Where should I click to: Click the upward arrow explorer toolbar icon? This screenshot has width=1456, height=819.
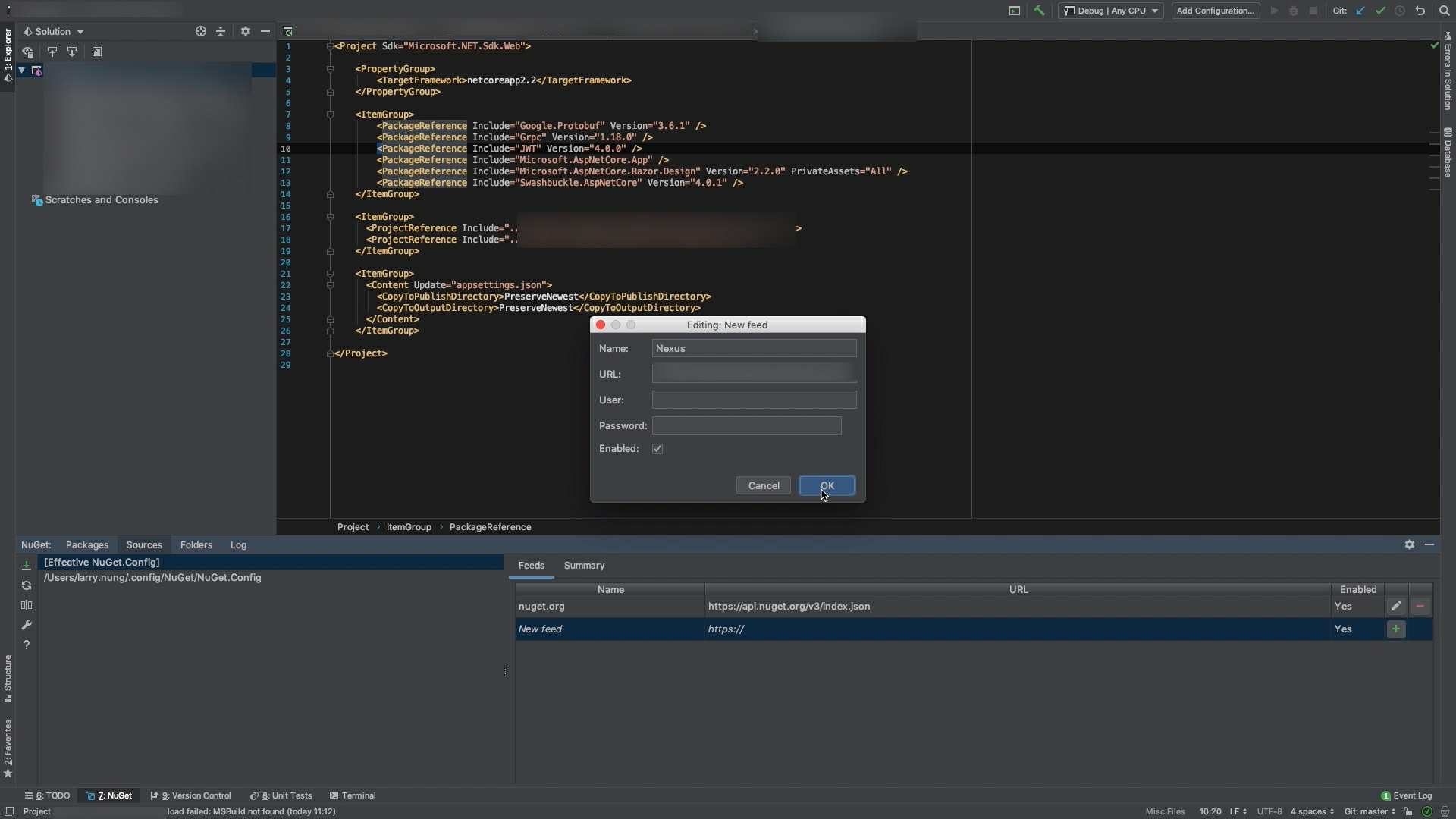point(52,52)
